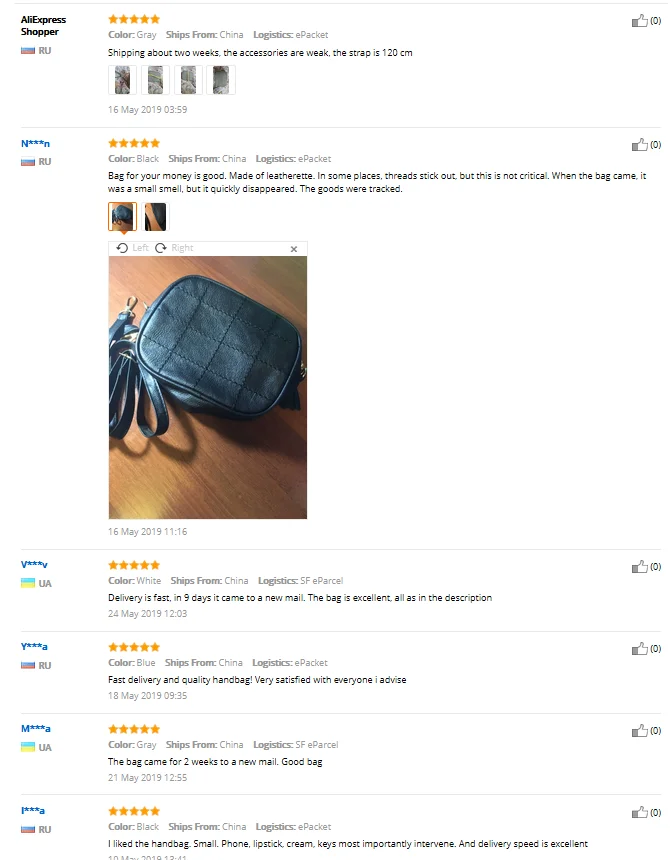Screen dimensions: 670x860
Task: Open third photo thumbnail in gray bag review
Action: (x=188, y=80)
